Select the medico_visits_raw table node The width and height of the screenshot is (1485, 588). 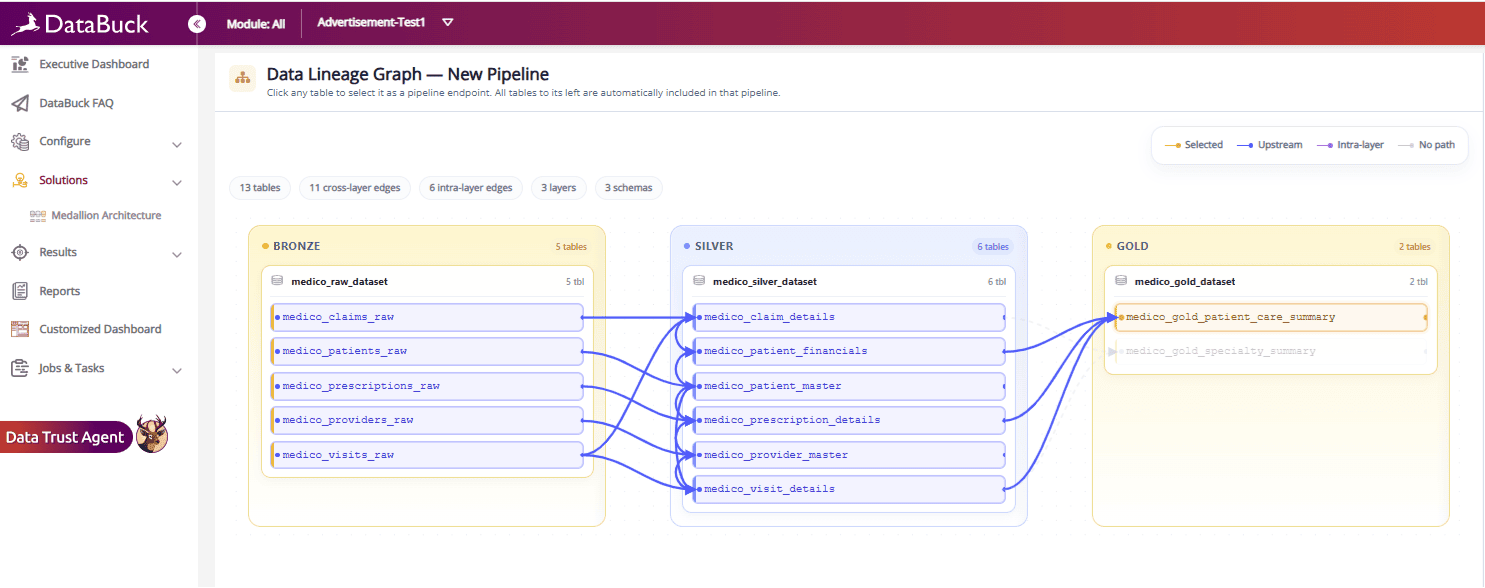tap(427, 455)
